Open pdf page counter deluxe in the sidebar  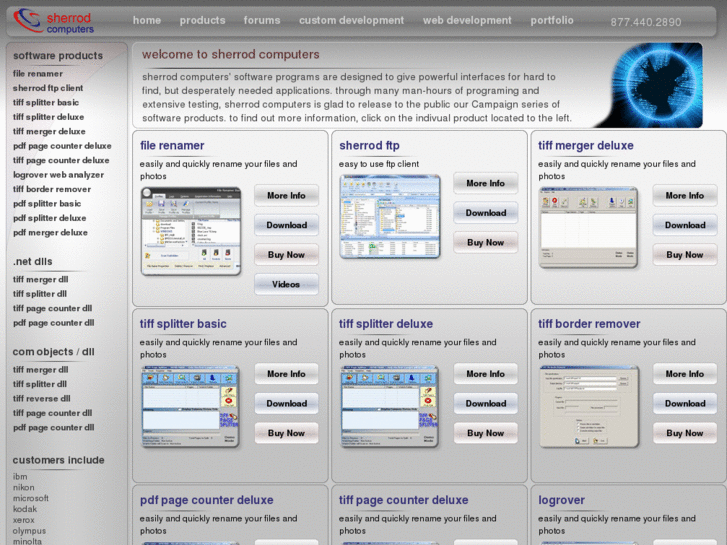(62, 146)
